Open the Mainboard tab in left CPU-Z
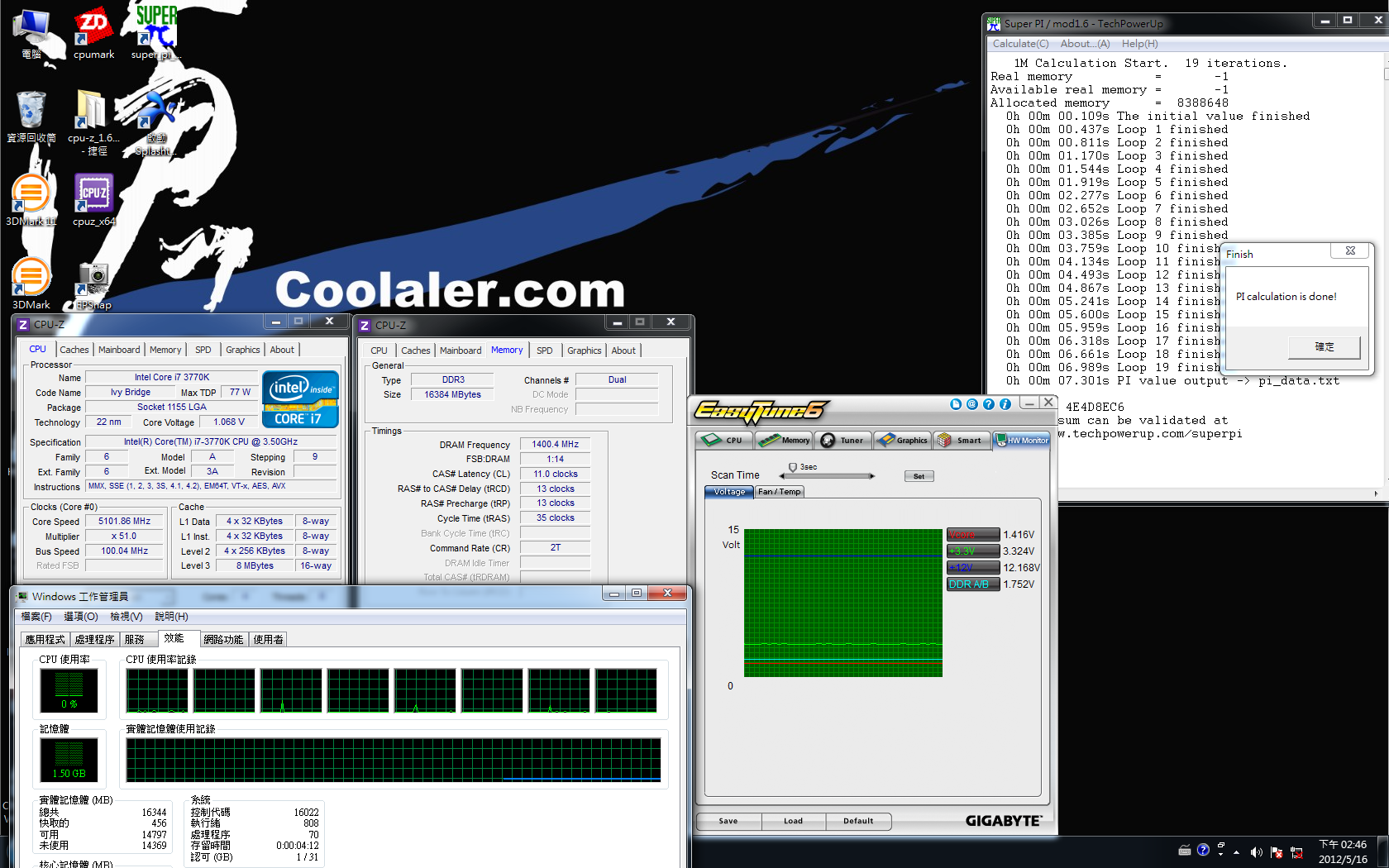Image resolution: width=1389 pixels, height=868 pixels. (119, 350)
